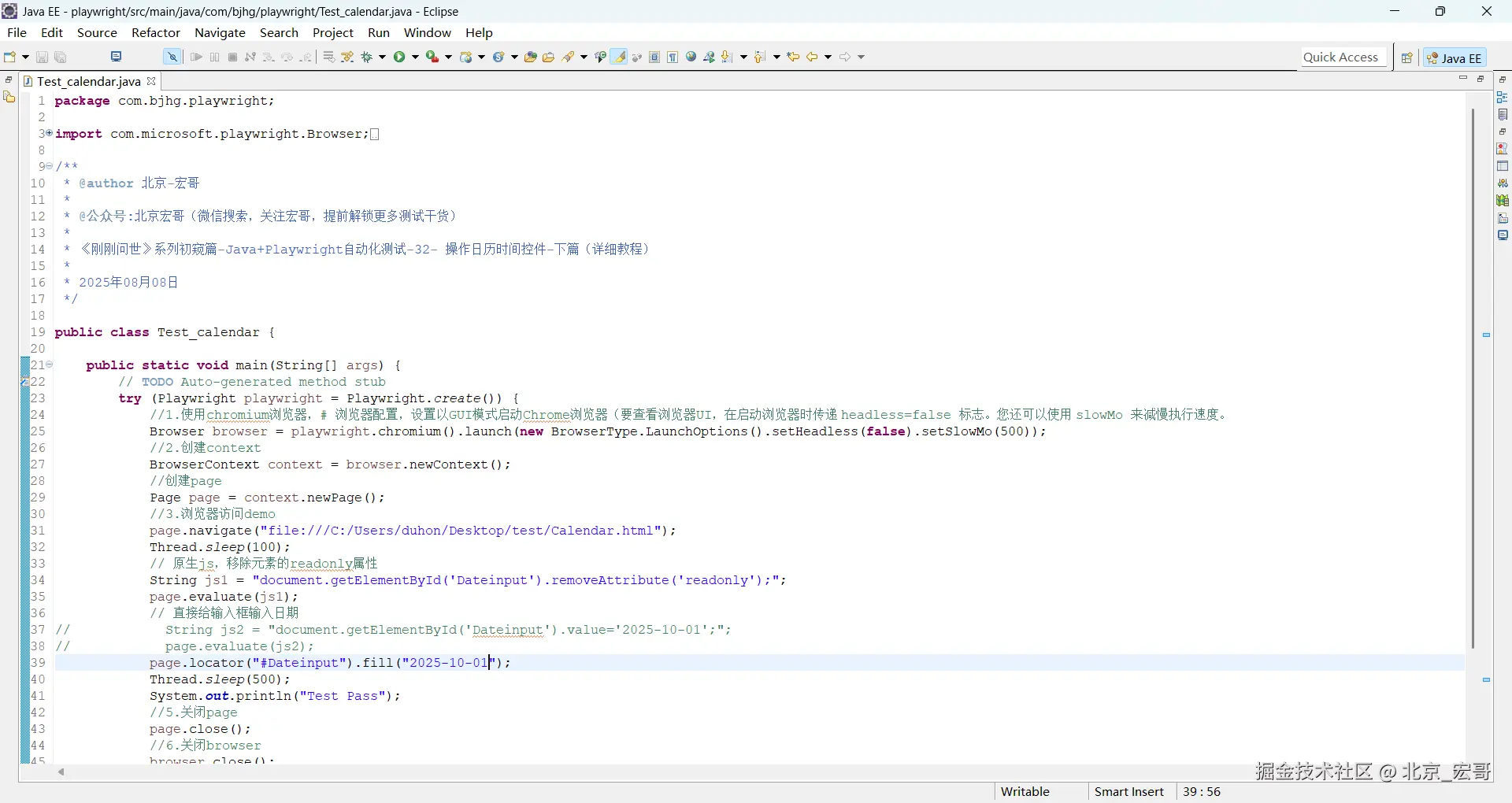Click the Open Web Browser globe icon
This screenshot has height=803, width=1512.
(691, 57)
